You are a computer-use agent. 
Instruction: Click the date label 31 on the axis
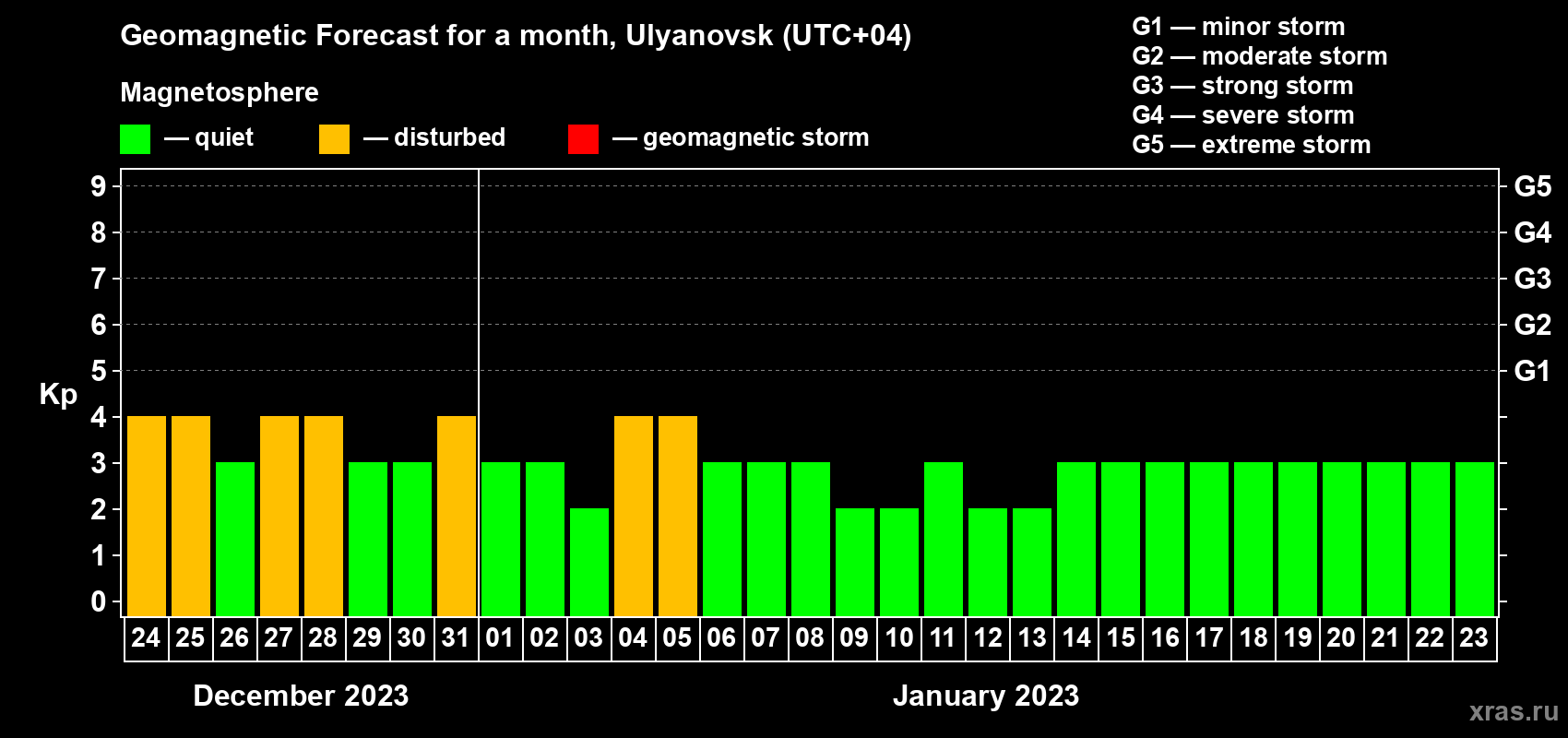456,637
